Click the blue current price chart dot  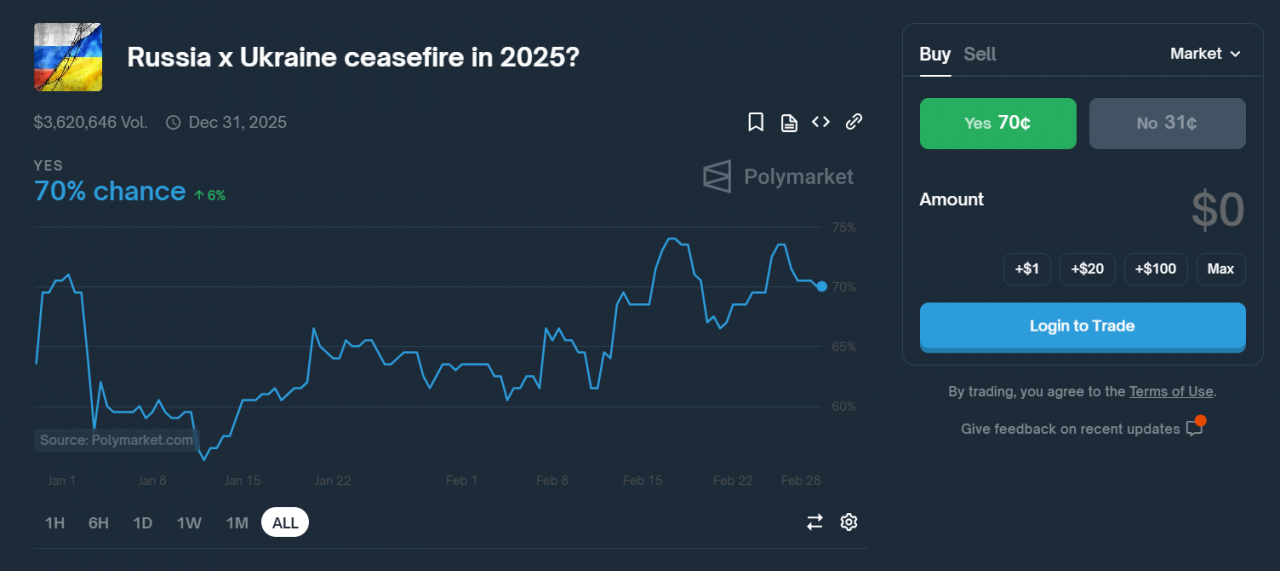click(x=822, y=286)
